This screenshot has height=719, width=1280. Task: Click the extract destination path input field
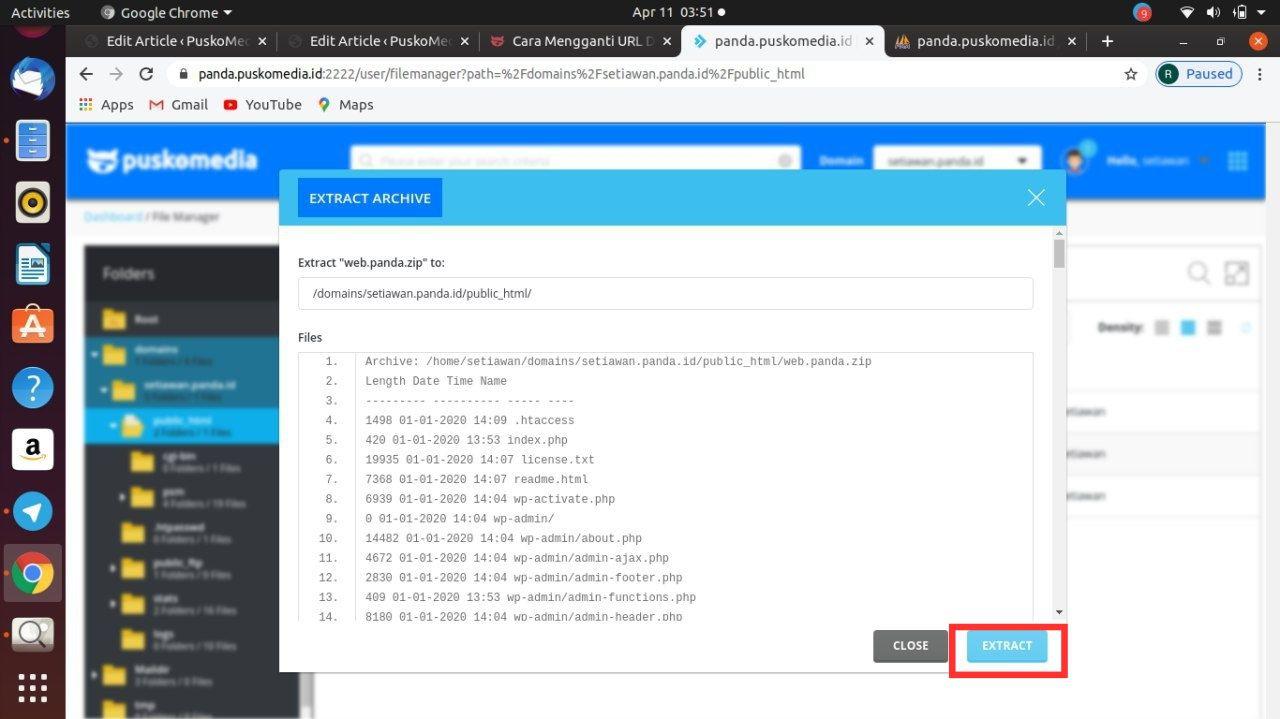pyautogui.click(x=664, y=293)
